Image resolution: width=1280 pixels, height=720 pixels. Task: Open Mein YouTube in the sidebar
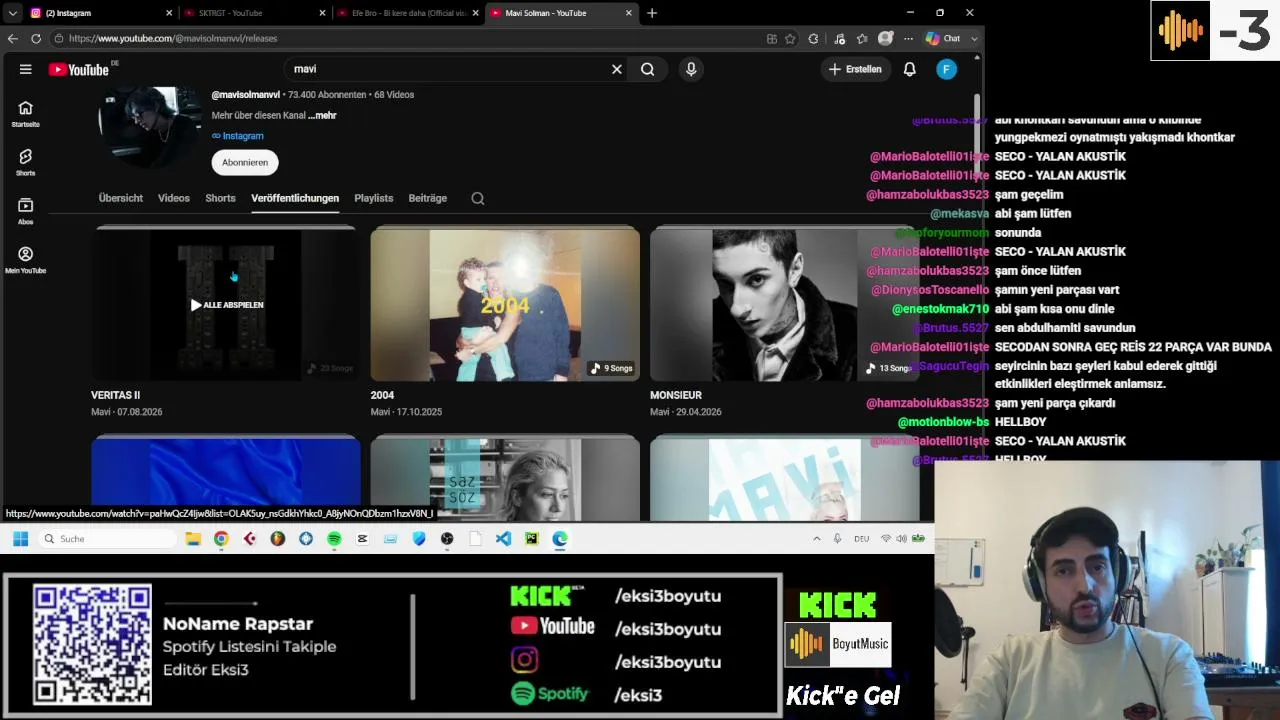pos(26,260)
